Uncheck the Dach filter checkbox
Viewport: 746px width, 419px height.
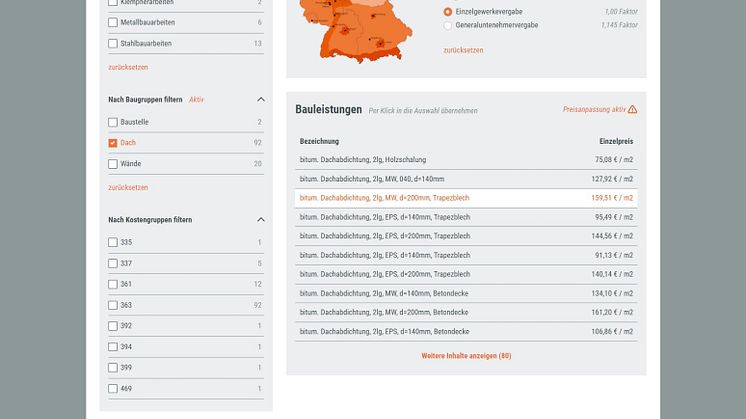pos(113,143)
